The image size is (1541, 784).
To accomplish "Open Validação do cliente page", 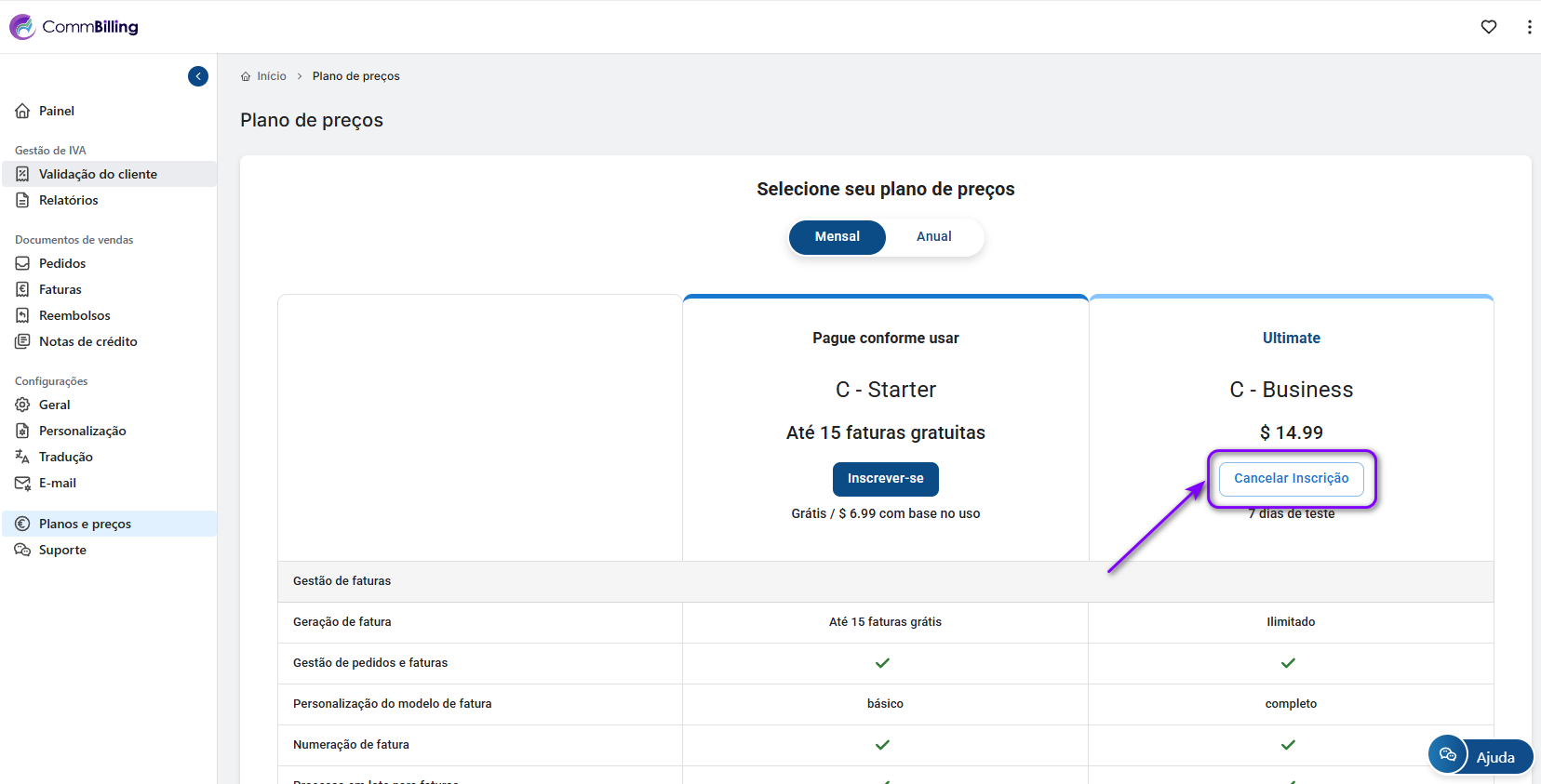I will (98, 174).
